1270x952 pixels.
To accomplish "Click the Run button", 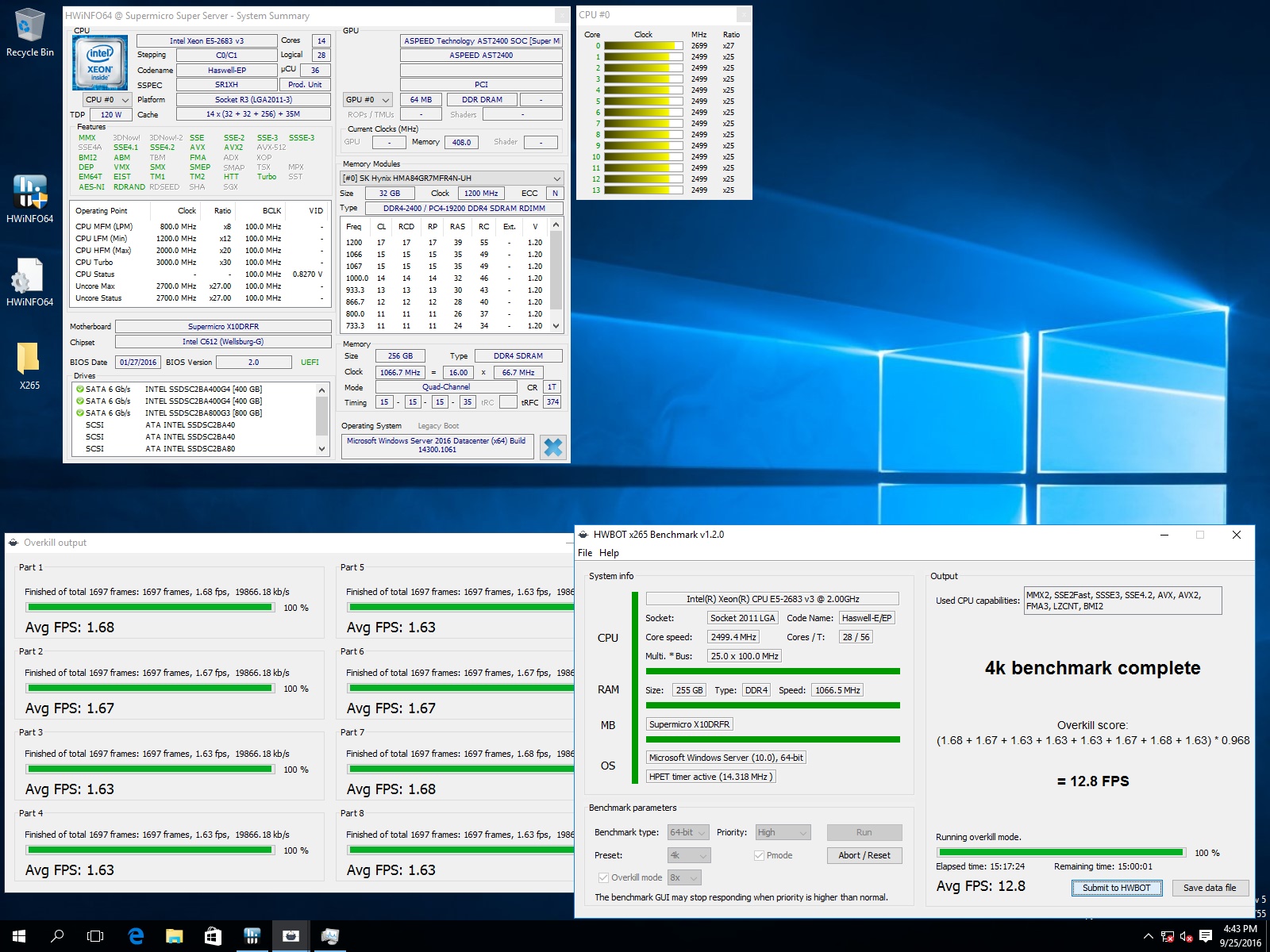I will [864, 832].
